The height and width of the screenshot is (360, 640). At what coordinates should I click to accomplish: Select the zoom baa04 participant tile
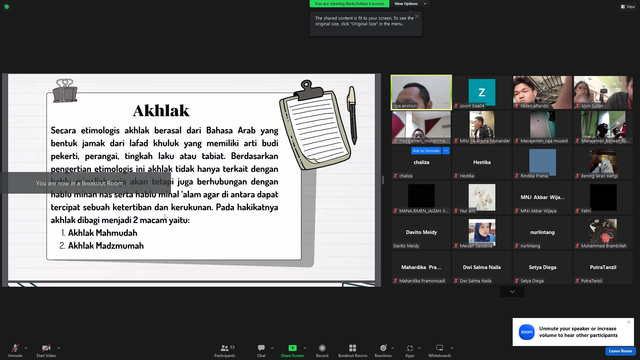coord(482,92)
